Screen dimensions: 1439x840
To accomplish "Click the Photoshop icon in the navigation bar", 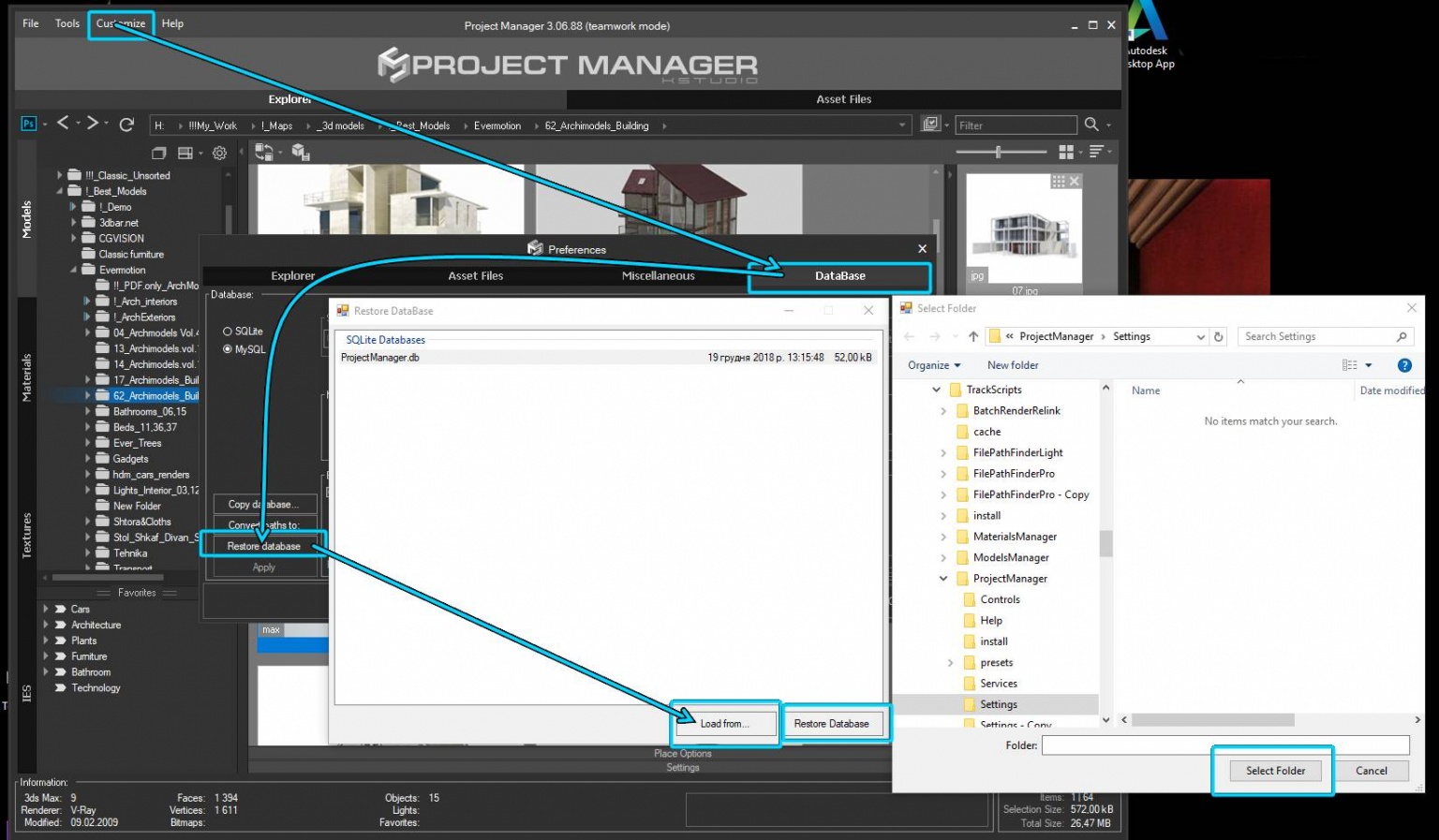I will coord(28,124).
